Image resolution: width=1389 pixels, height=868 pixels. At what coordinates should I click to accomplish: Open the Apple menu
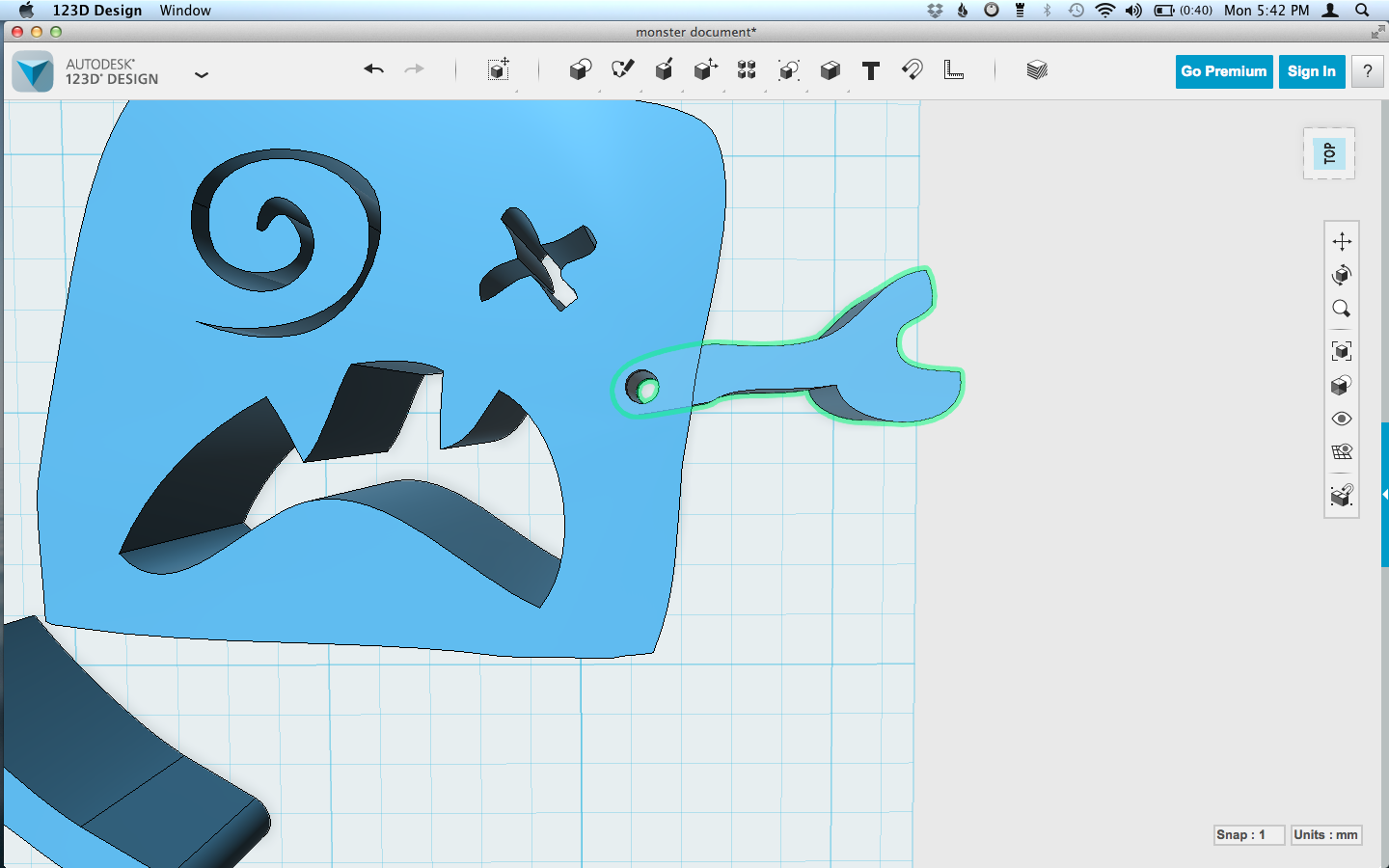click(26, 11)
